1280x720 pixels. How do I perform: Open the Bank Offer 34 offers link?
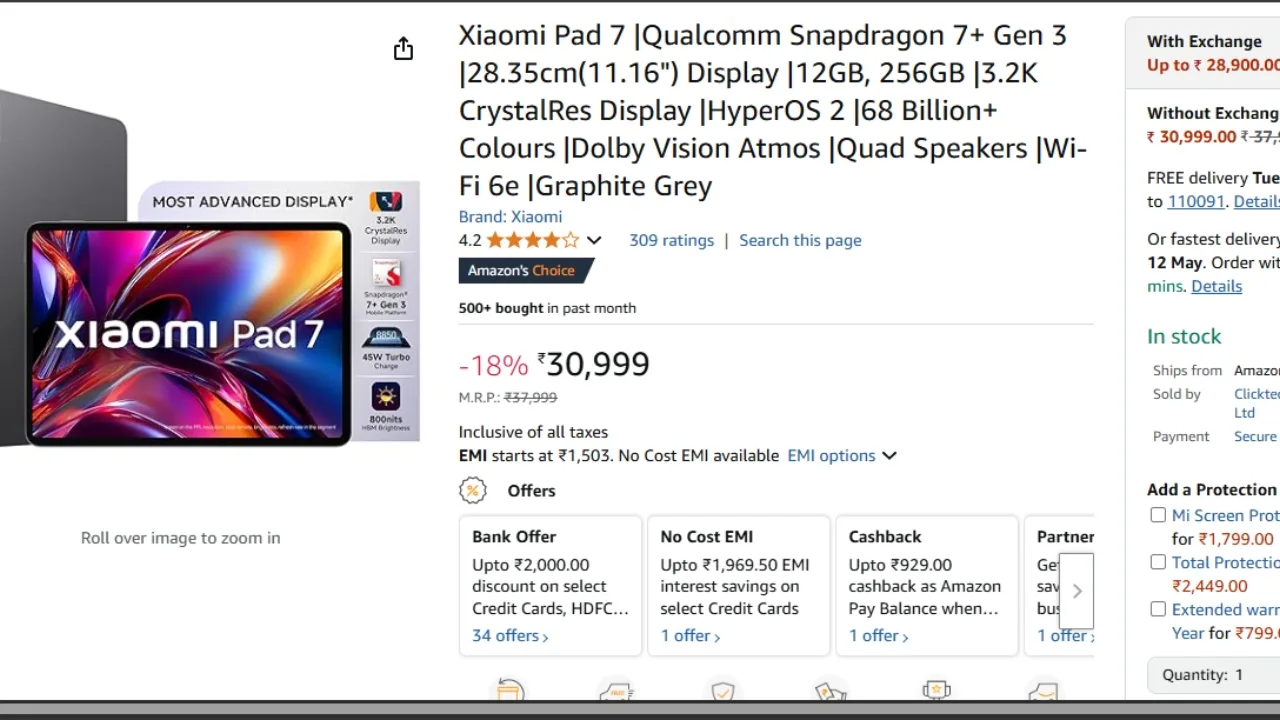pos(510,636)
